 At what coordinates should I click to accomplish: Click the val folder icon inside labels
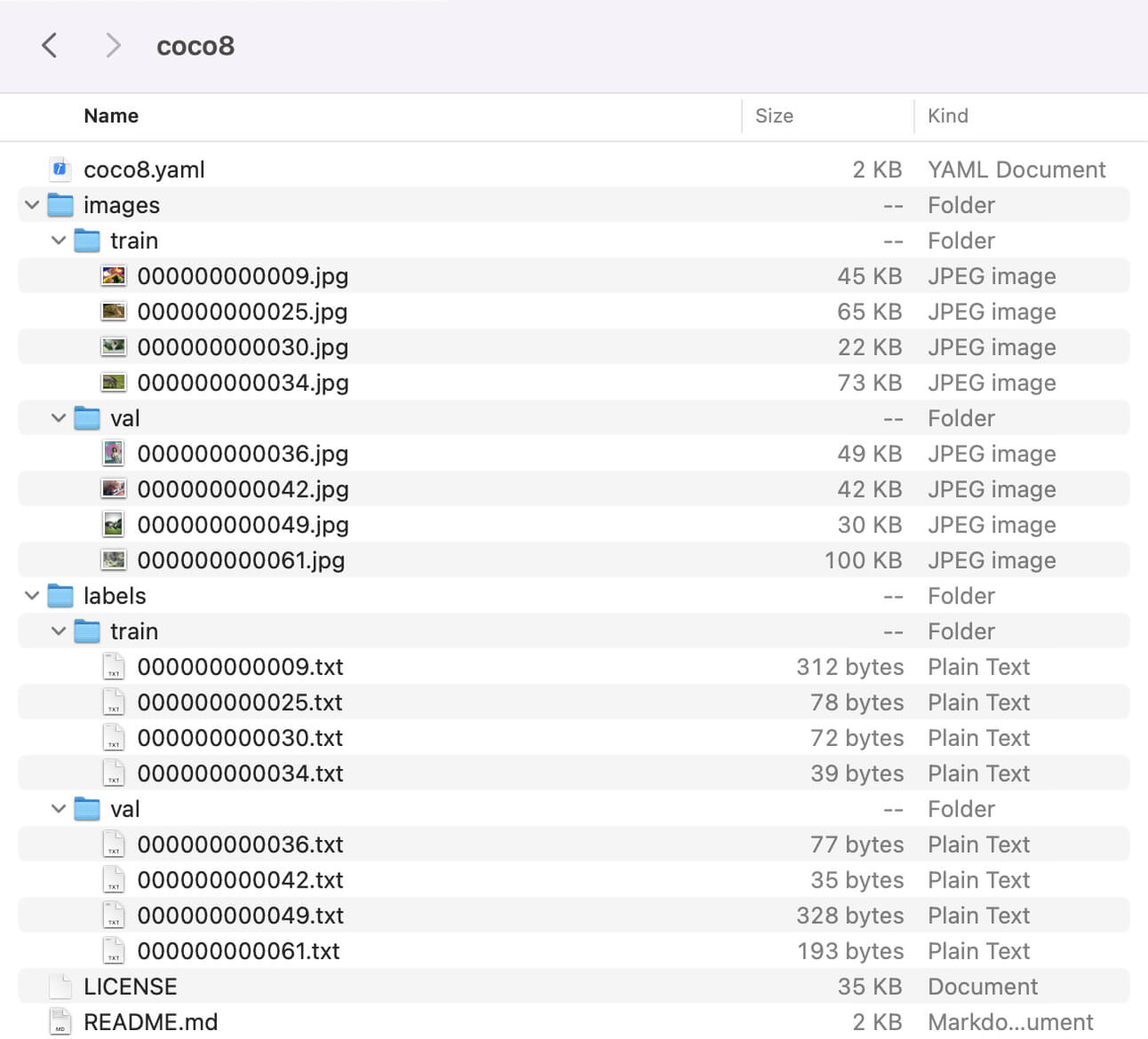pos(87,809)
